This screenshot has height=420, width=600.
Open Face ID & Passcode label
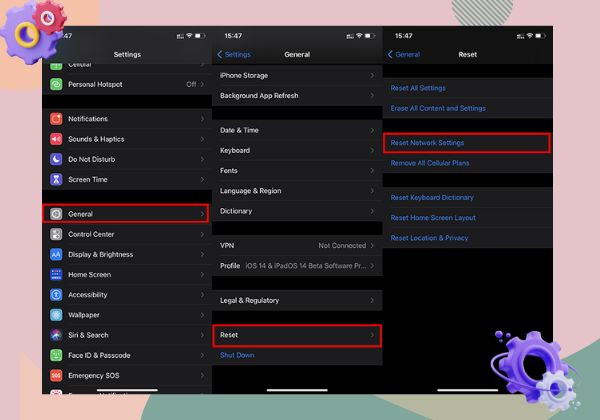click(x=99, y=355)
